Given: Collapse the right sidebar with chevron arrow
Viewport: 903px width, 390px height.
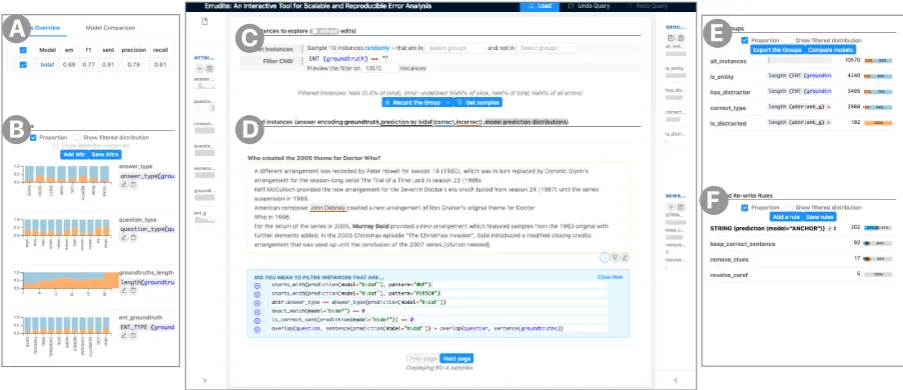Looking at the screenshot, I should (x=676, y=380).
